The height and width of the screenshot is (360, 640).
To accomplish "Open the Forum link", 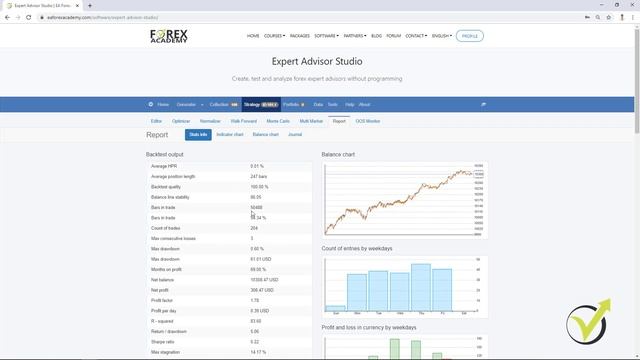I will click(x=393, y=36).
